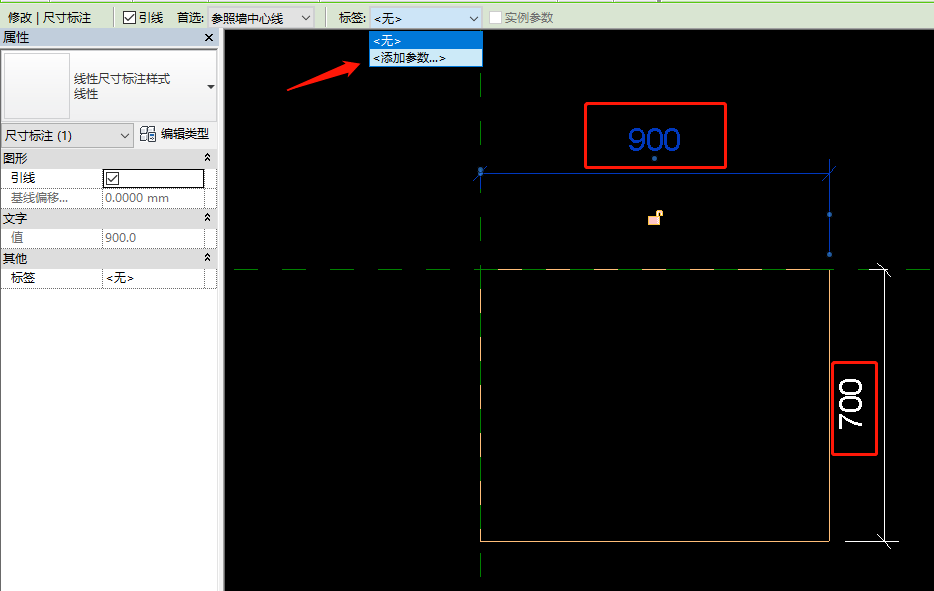Screen dimensions: 934x591
Task: Select the 900 dimension text on canvas
Action: pyautogui.click(x=654, y=139)
